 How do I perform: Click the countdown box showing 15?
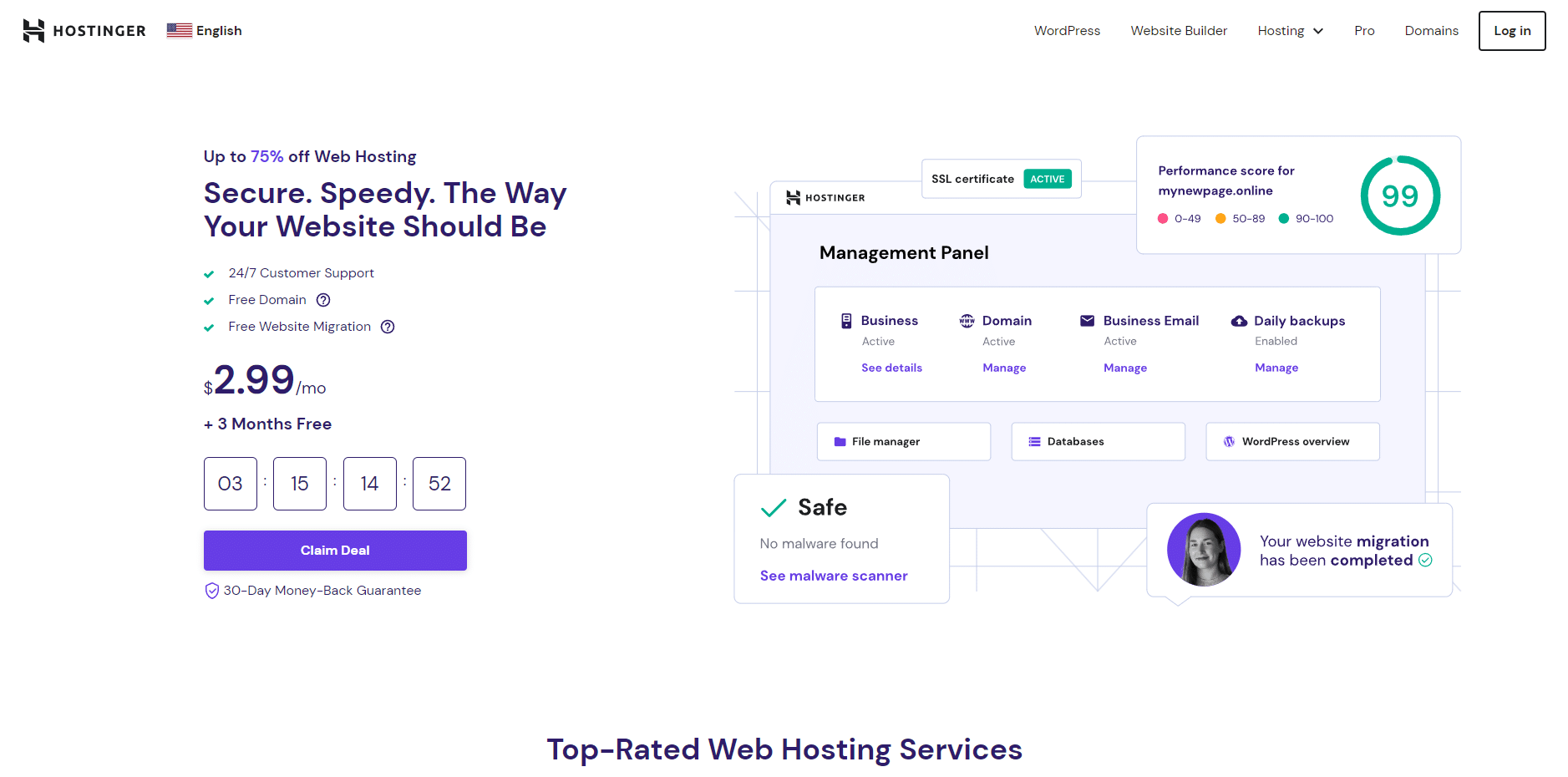(300, 484)
